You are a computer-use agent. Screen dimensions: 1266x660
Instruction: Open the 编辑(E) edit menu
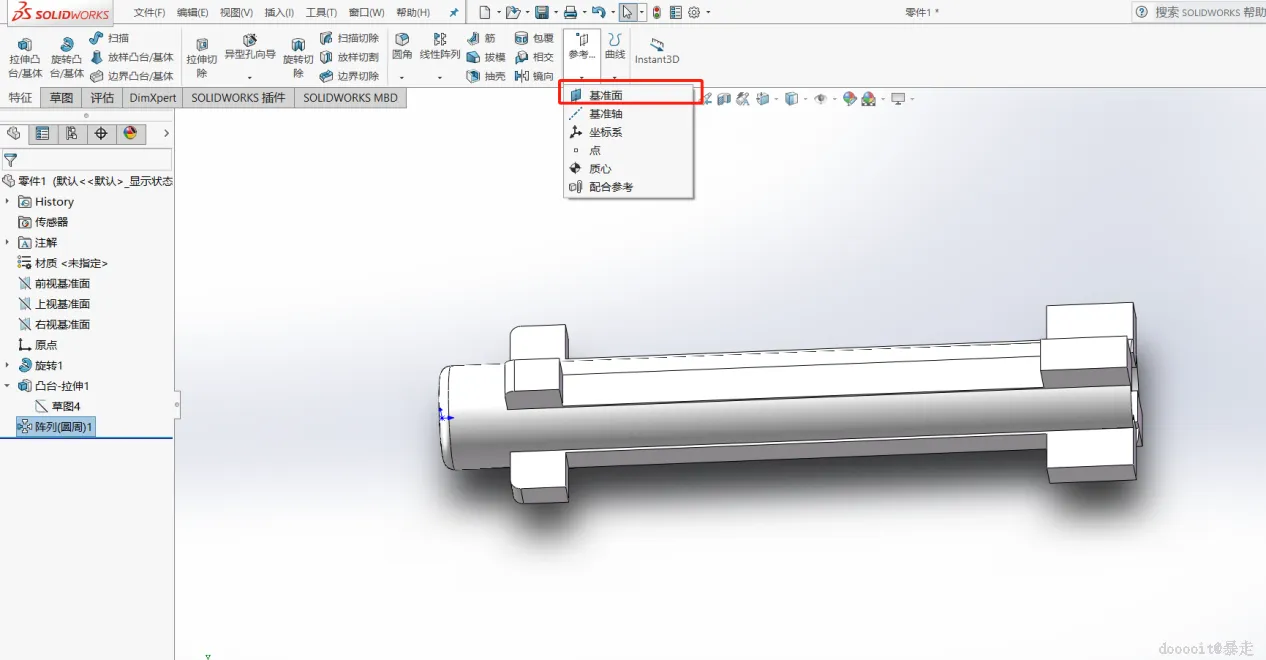[192, 12]
